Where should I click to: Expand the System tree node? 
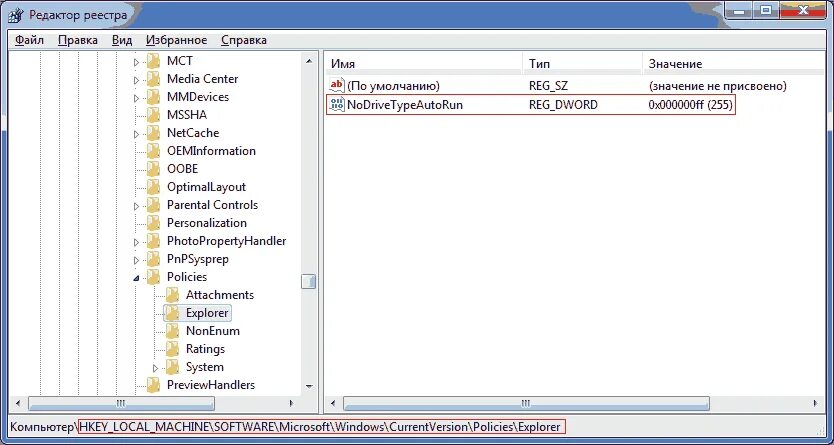[155, 368]
